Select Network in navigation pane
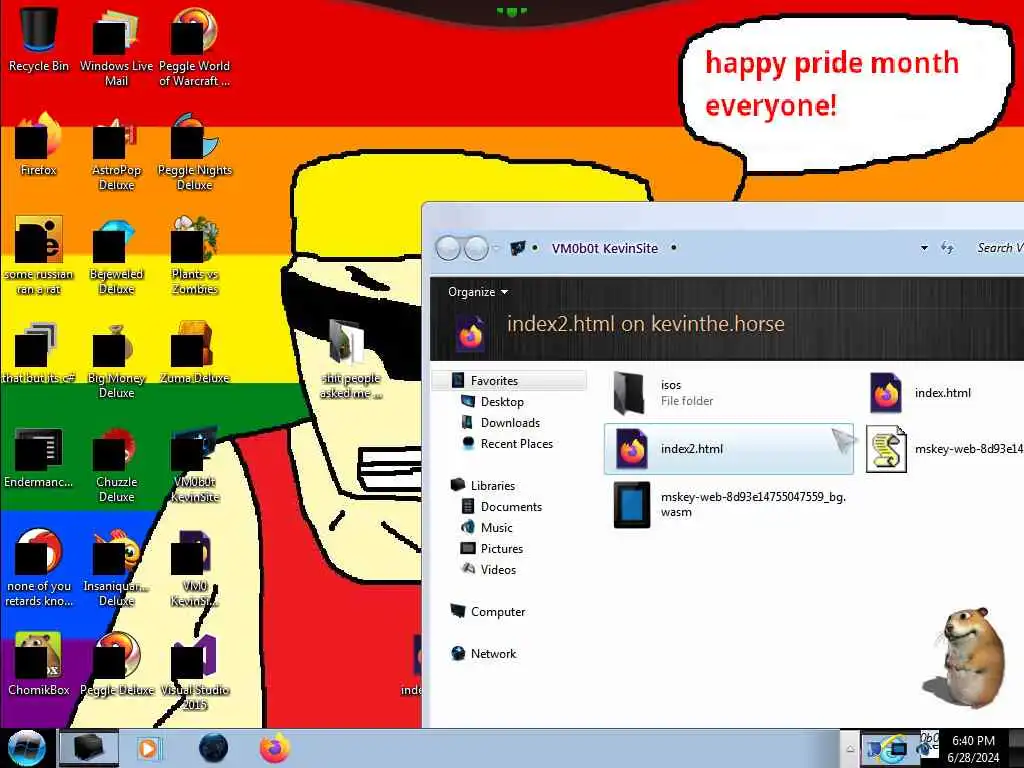Image resolution: width=1024 pixels, height=768 pixels. pyautogui.click(x=493, y=653)
